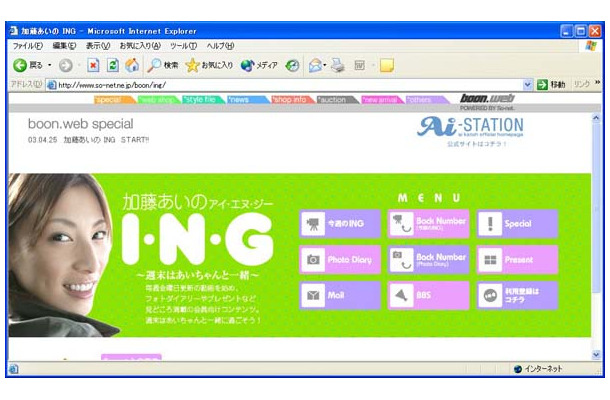Open Mail toolbar dropdown arrow
Screen dimensions: 610x400
324,65
